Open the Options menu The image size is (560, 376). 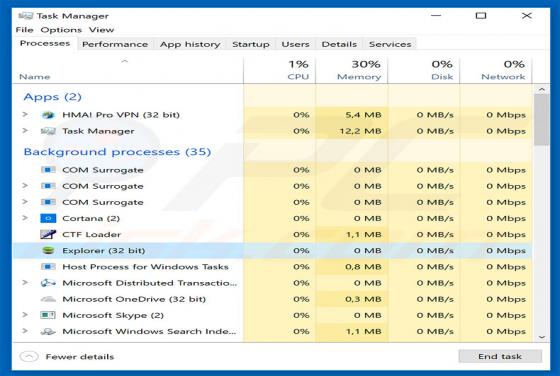coord(61,30)
